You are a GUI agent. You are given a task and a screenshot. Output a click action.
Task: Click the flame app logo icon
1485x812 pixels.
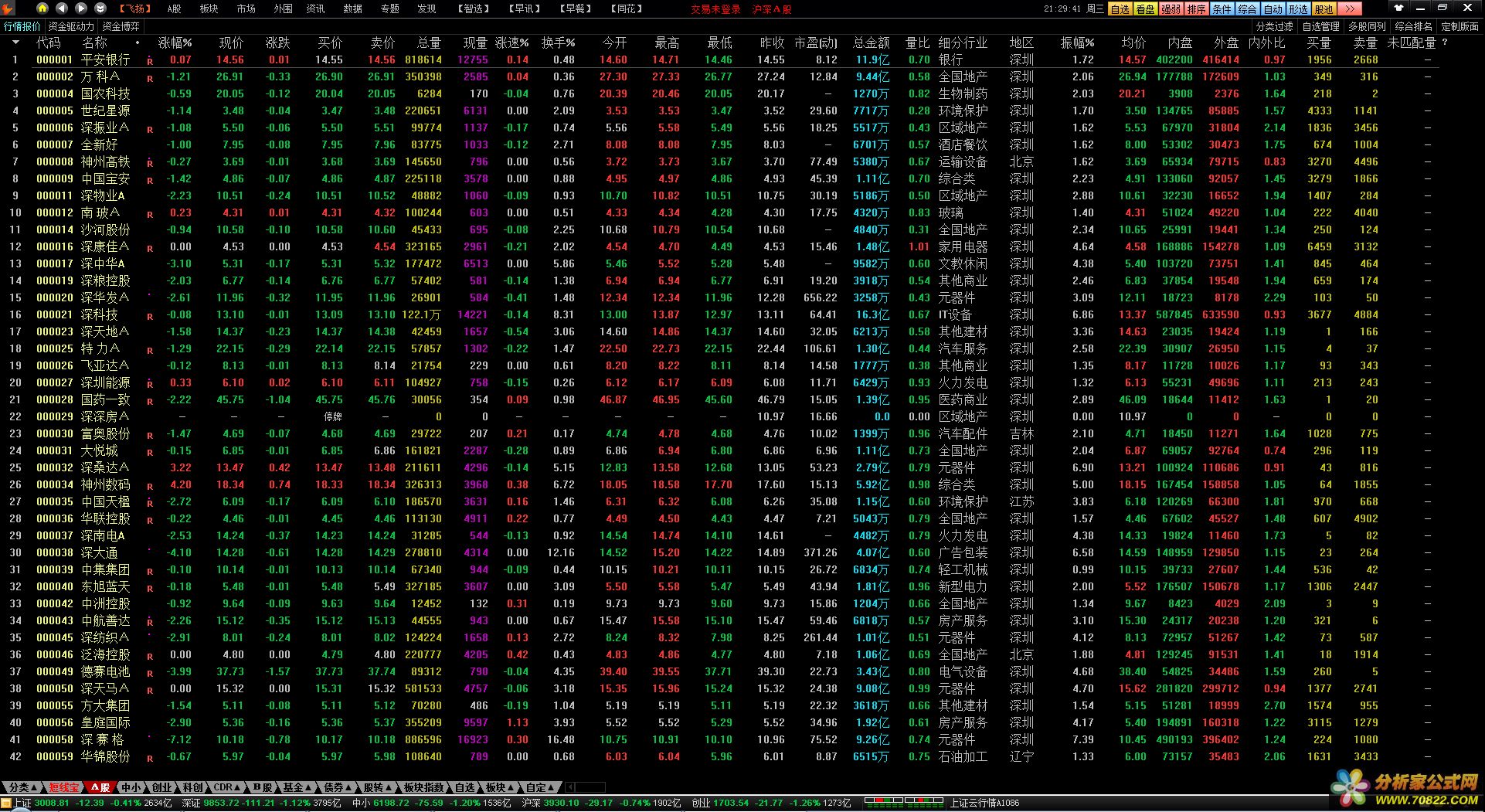tap(8, 8)
